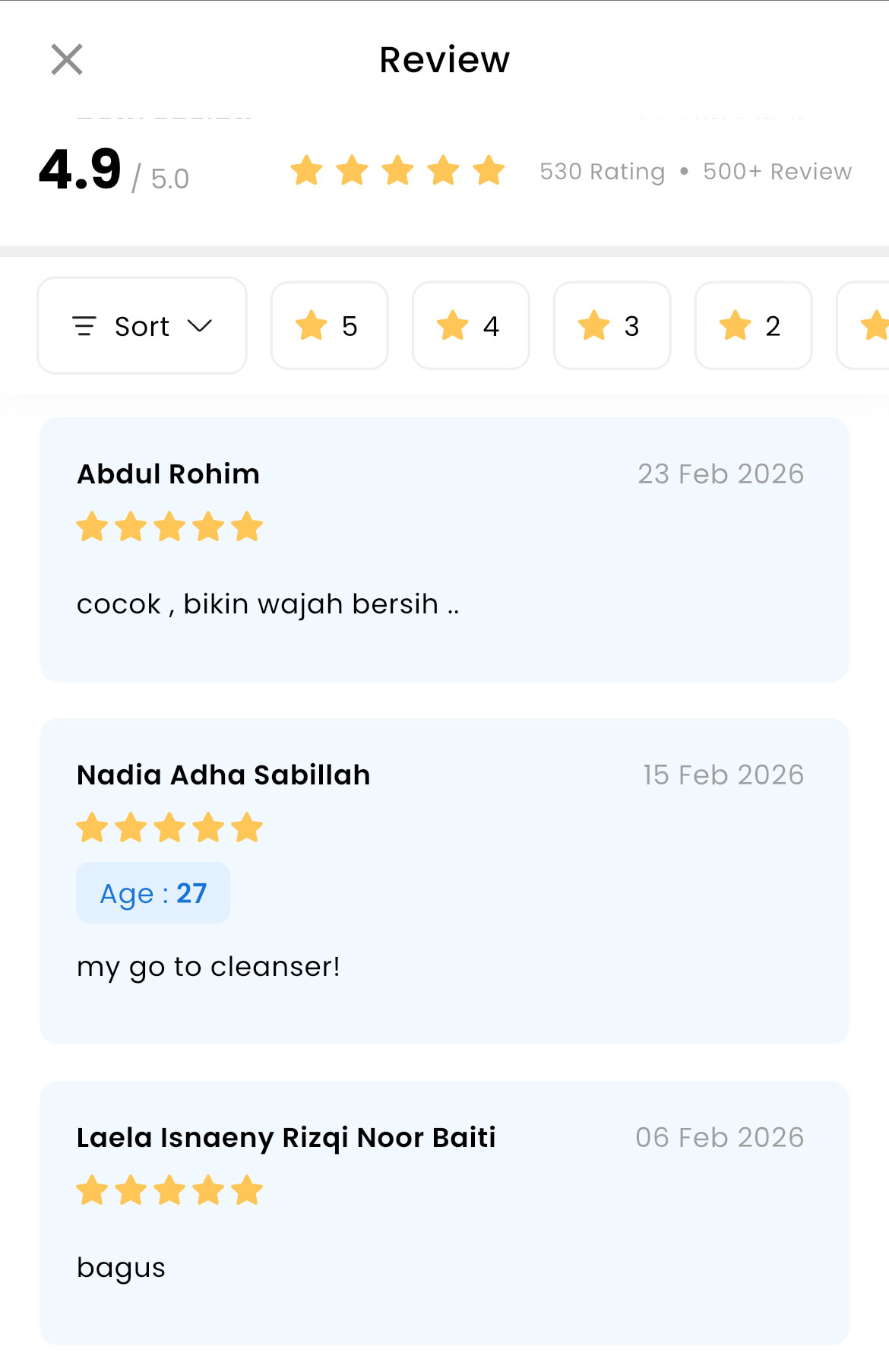The height and width of the screenshot is (1372, 889).
Task: Tap Nadia Adha Sabillah's reviewer name
Action: coord(223,775)
